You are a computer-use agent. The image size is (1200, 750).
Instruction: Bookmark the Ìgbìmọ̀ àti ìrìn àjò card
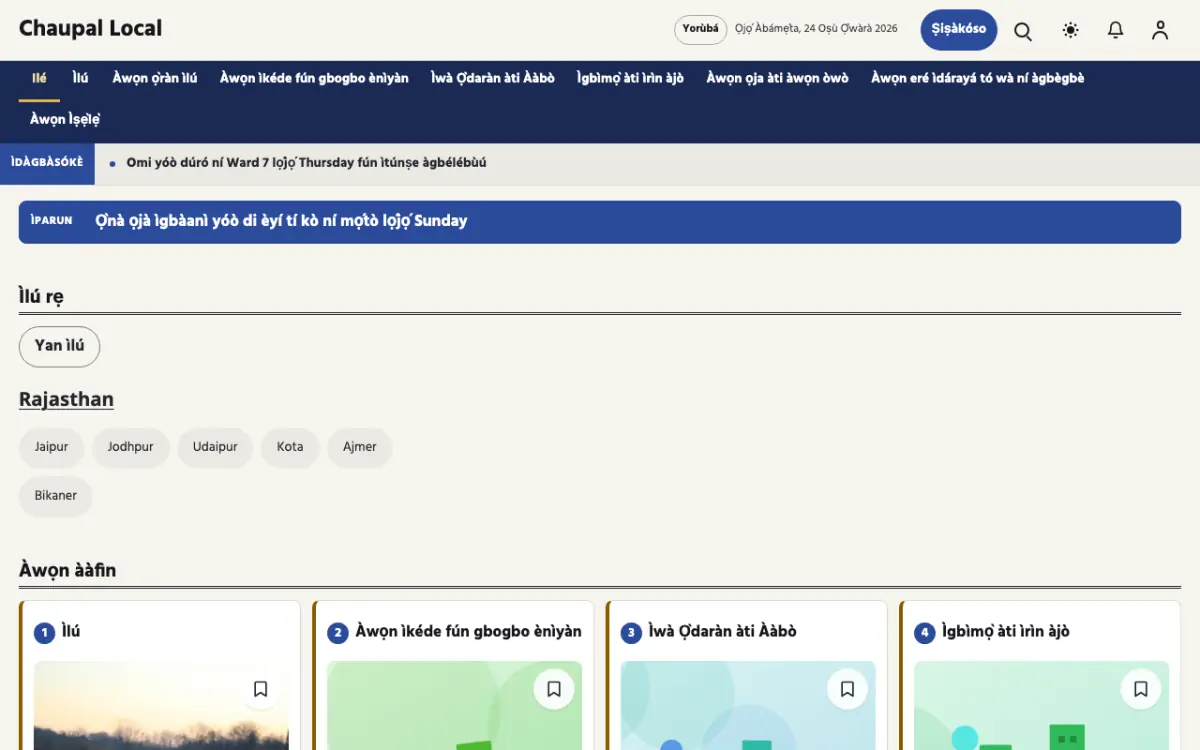click(x=1141, y=689)
